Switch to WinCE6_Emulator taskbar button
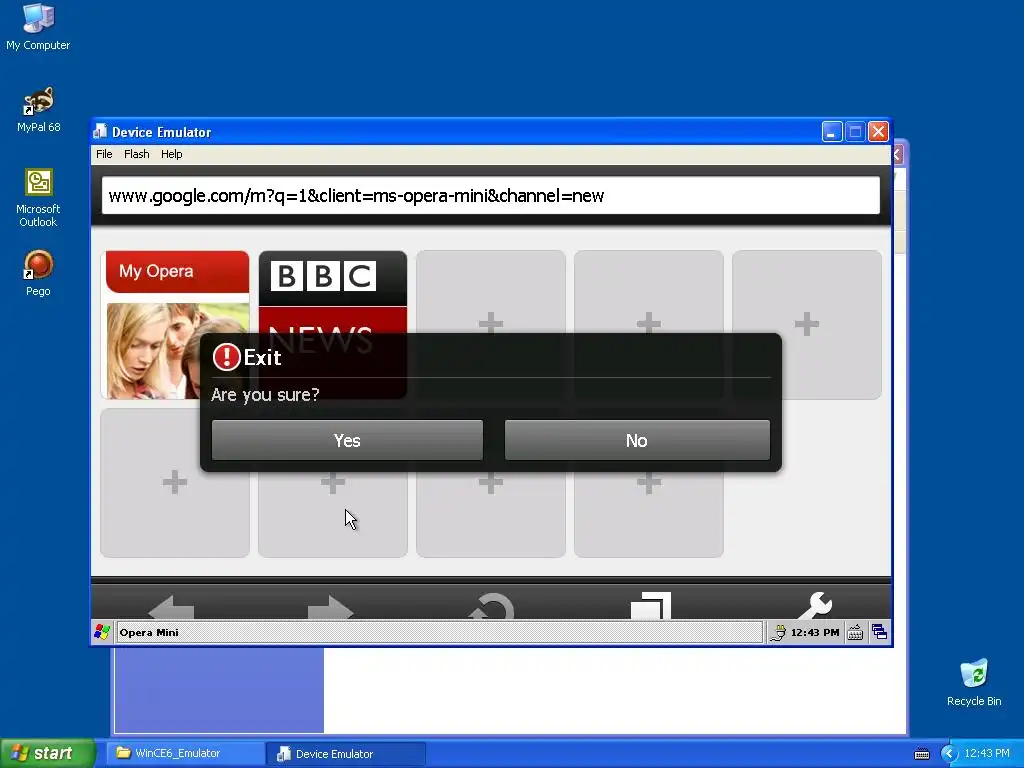This screenshot has height=768, width=1024. (185, 754)
